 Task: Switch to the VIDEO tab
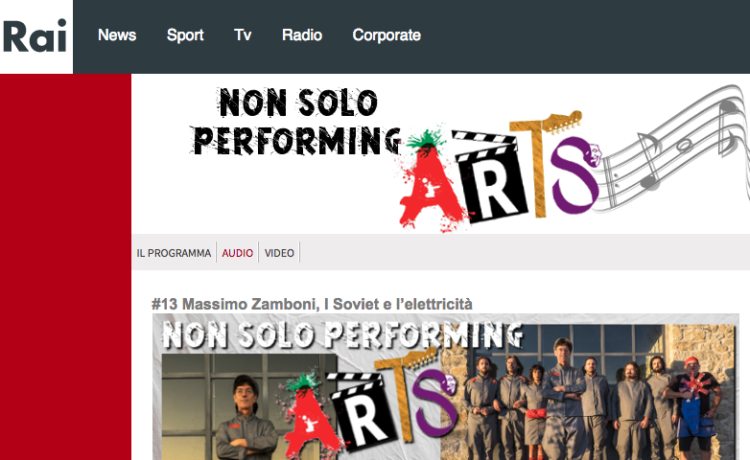pyautogui.click(x=279, y=253)
